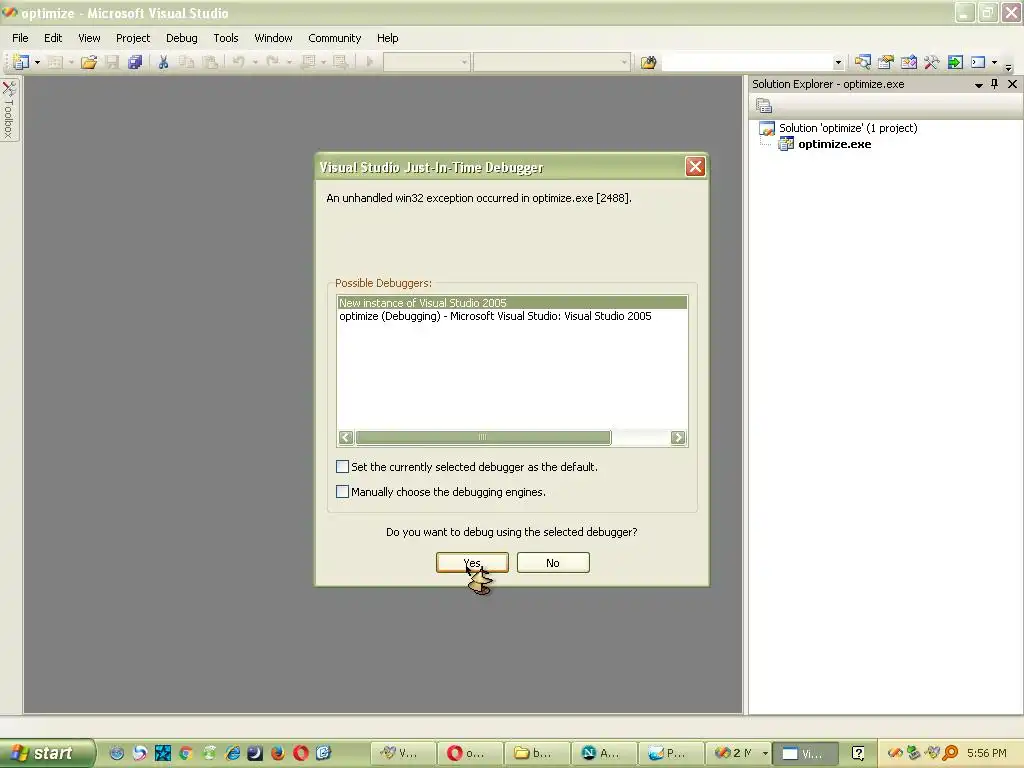
Task: Close the Solution Explorer panel
Action: pos(1012,84)
